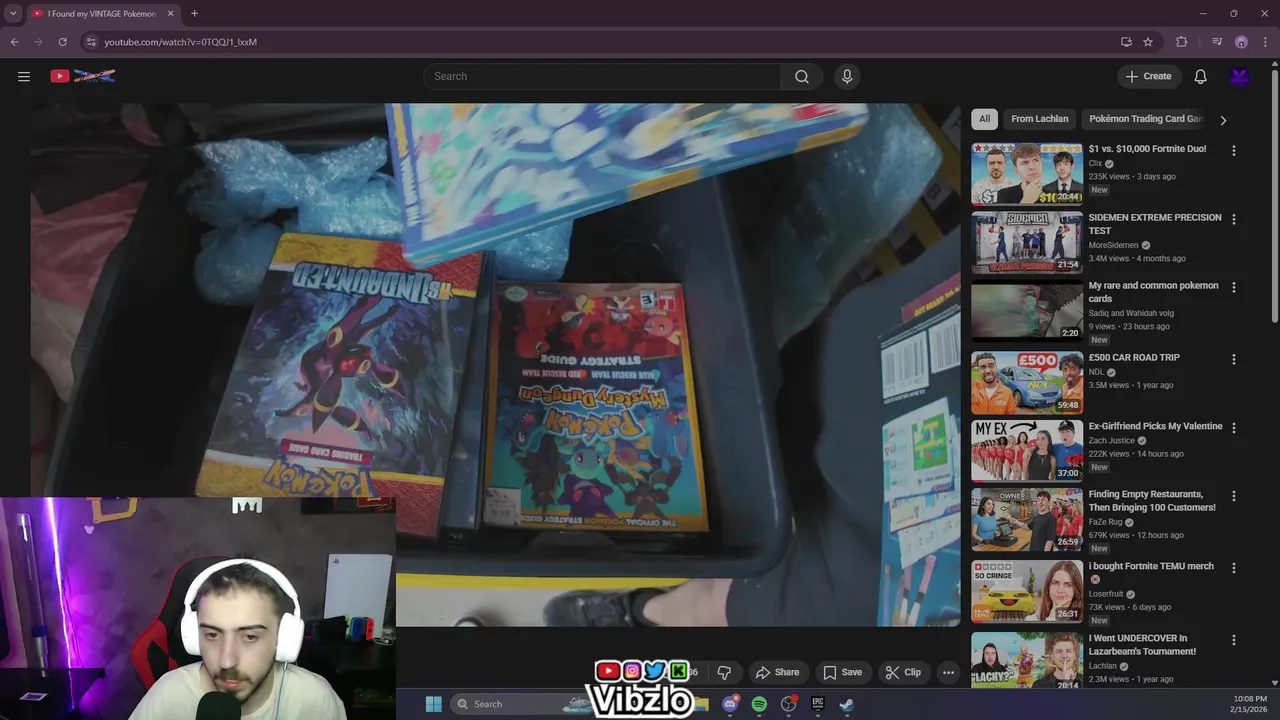Open the YouTube guide hamburger menu
Screen dimensions: 1280x720
point(24,76)
